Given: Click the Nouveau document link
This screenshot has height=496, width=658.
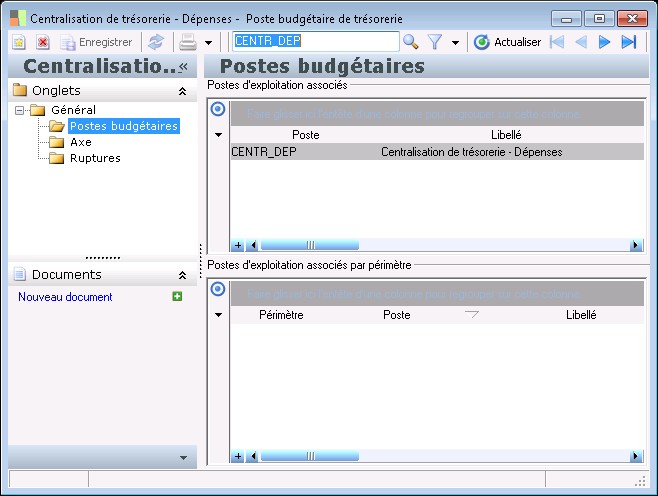Looking at the screenshot, I should coord(65,297).
